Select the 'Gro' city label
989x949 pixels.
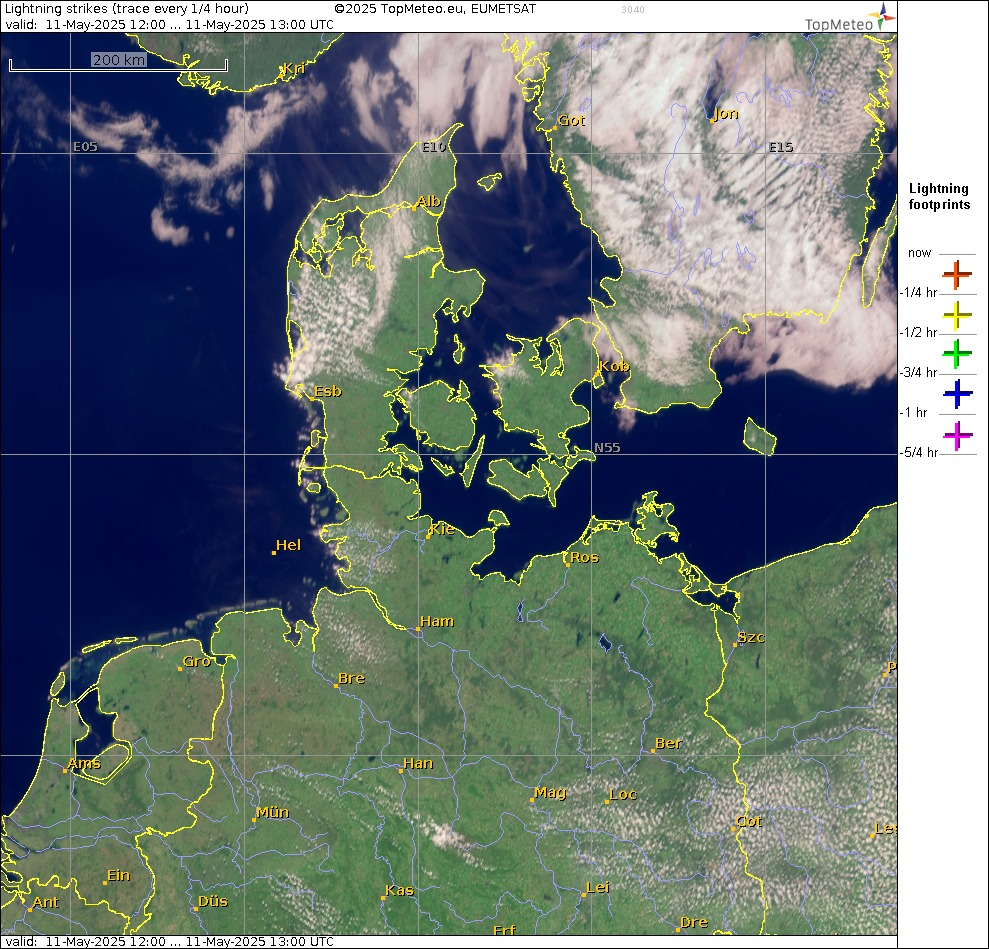pos(196,661)
